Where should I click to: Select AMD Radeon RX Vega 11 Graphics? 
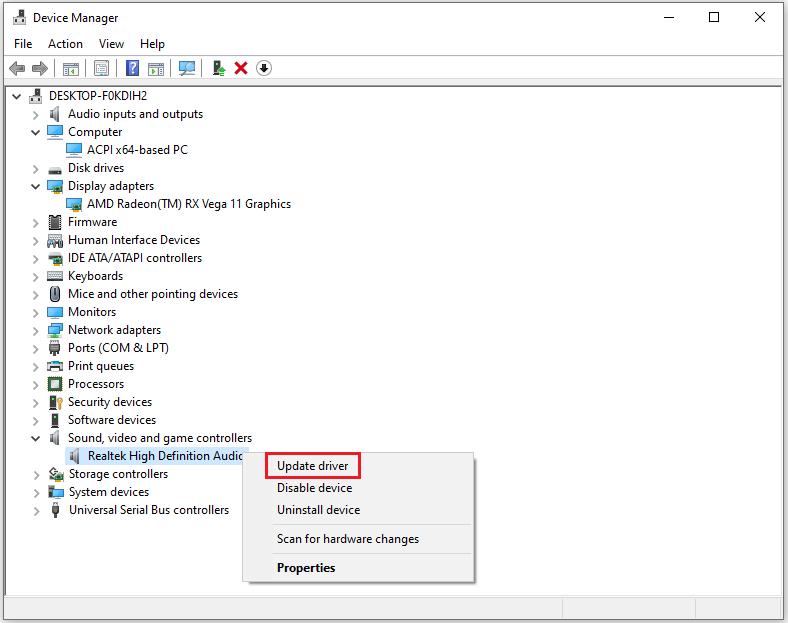click(x=188, y=204)
